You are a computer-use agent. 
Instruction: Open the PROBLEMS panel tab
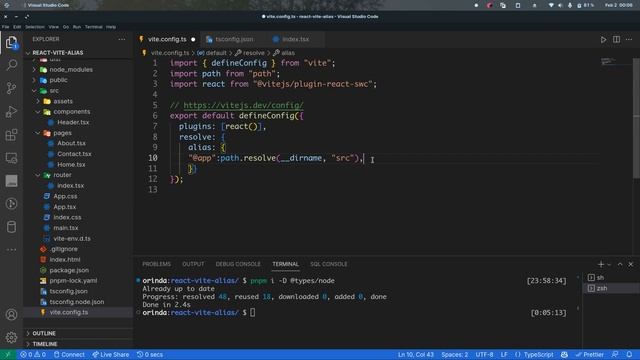(x=156, y=264)
